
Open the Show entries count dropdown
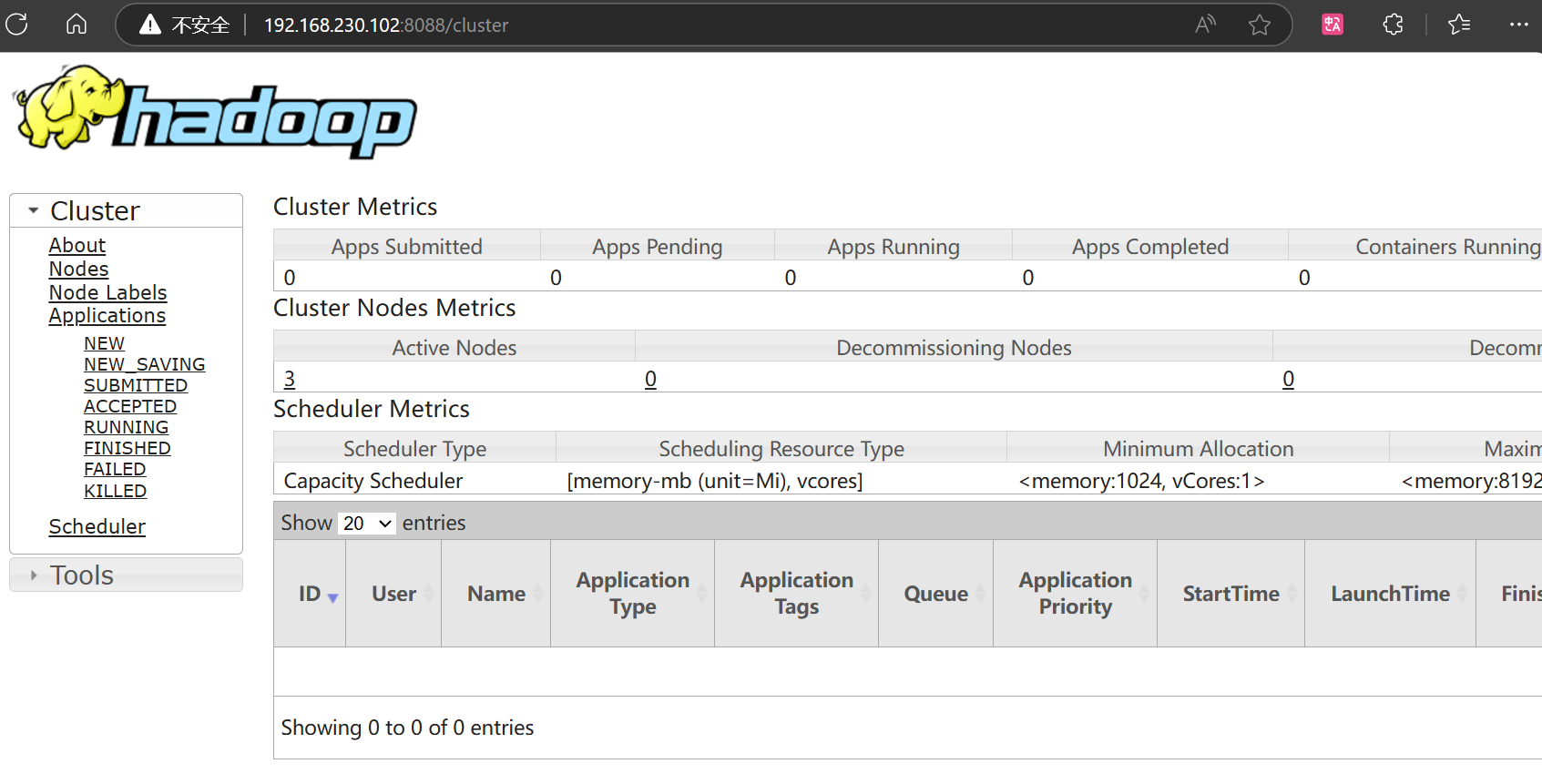tap(367, 524)
